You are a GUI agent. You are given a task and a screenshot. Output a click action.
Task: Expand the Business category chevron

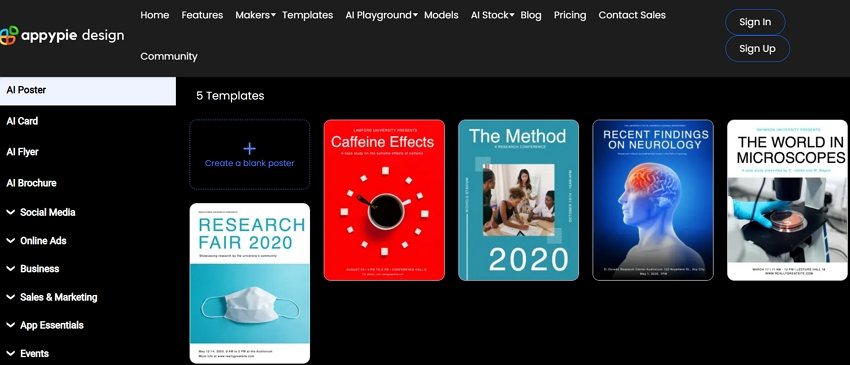10,268
